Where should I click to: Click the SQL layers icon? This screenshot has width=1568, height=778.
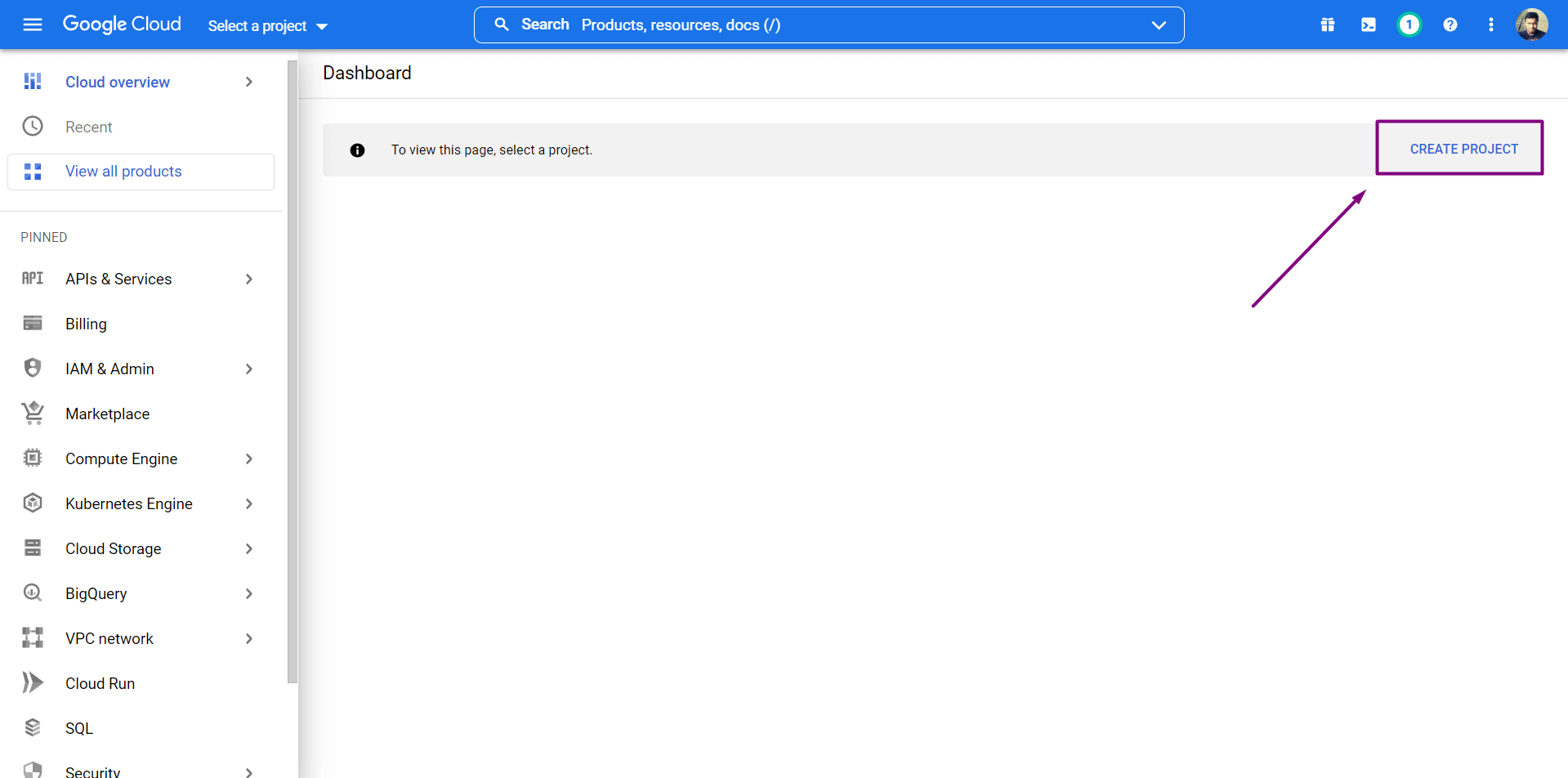click(x=33, y=727)
